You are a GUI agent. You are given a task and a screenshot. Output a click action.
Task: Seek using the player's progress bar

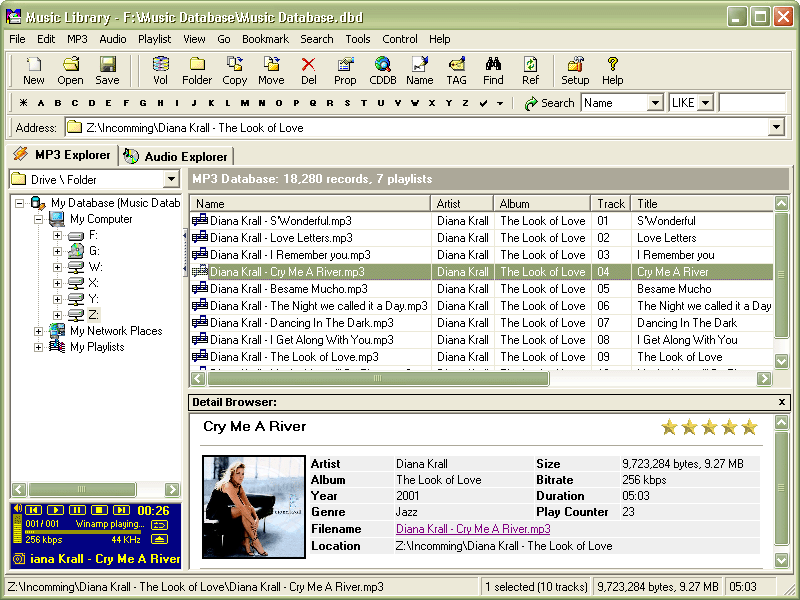[x=84, y=532]
